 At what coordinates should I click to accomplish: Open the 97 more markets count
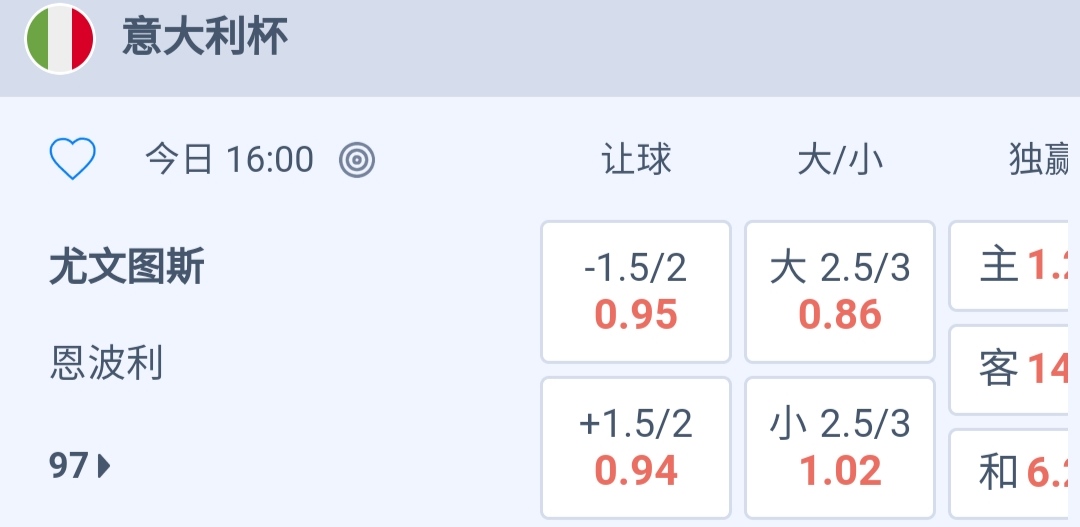69,465
